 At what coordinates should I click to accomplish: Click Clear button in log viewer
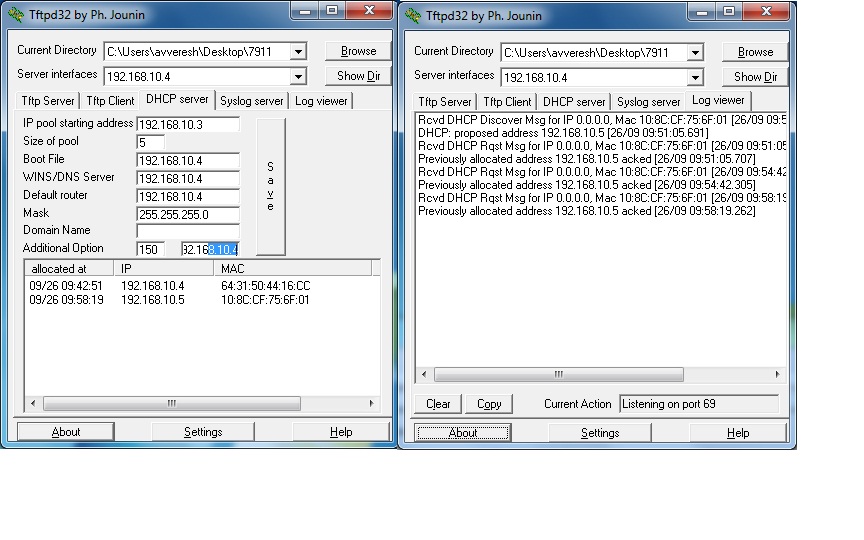[x=438, y=404]
